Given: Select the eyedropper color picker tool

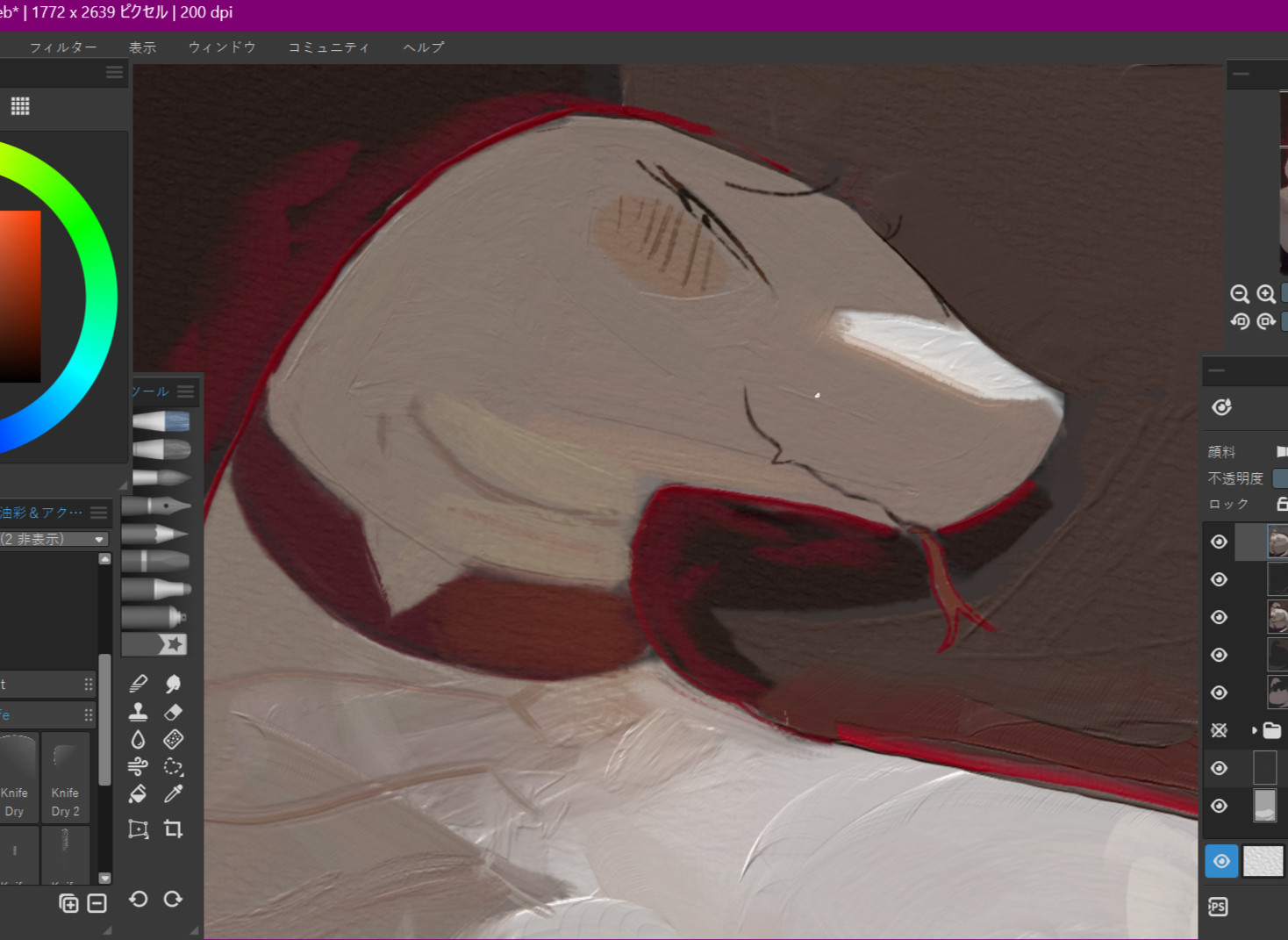Looking at the screenshot, I should tap(173, 794).
